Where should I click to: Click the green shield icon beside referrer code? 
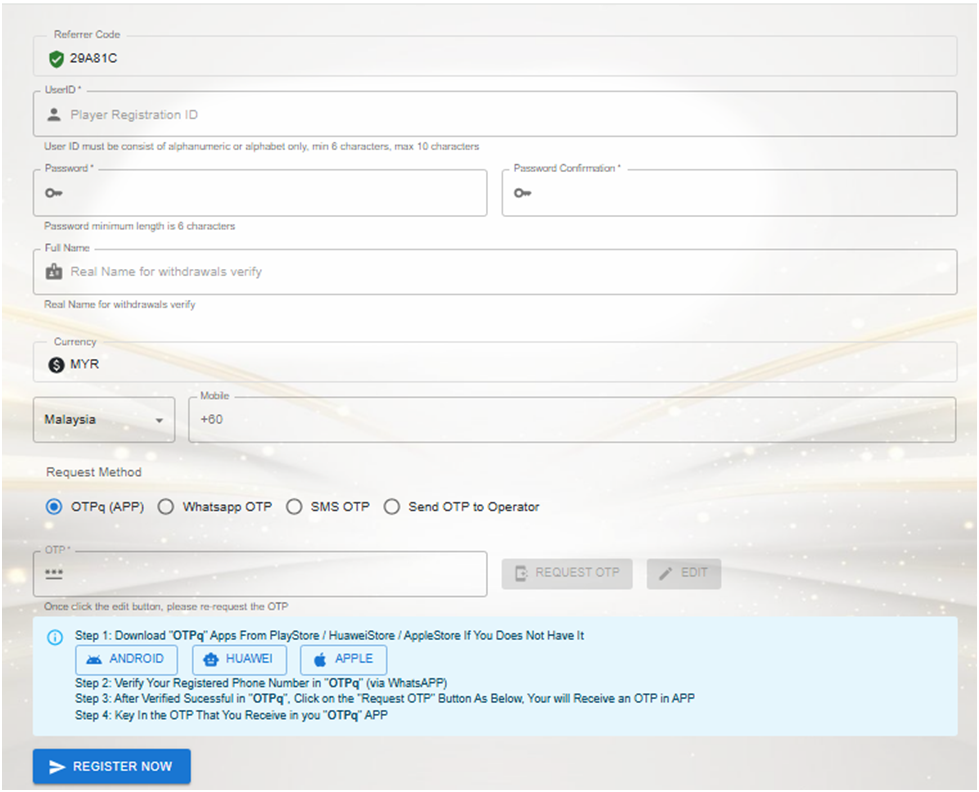click(x=56, y=58)
